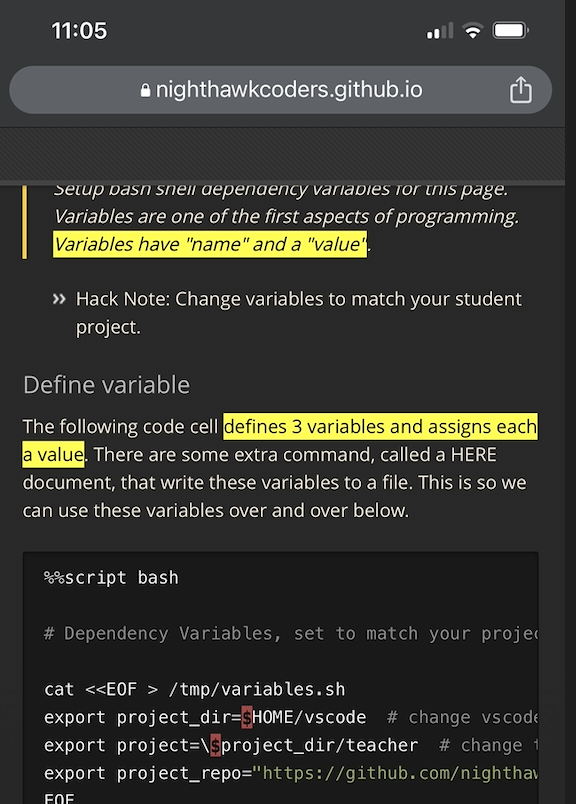Image resolution: width=576 pixels, height=804 pixels.
Task: Tap the battery indicator icon
Action: 510,30
